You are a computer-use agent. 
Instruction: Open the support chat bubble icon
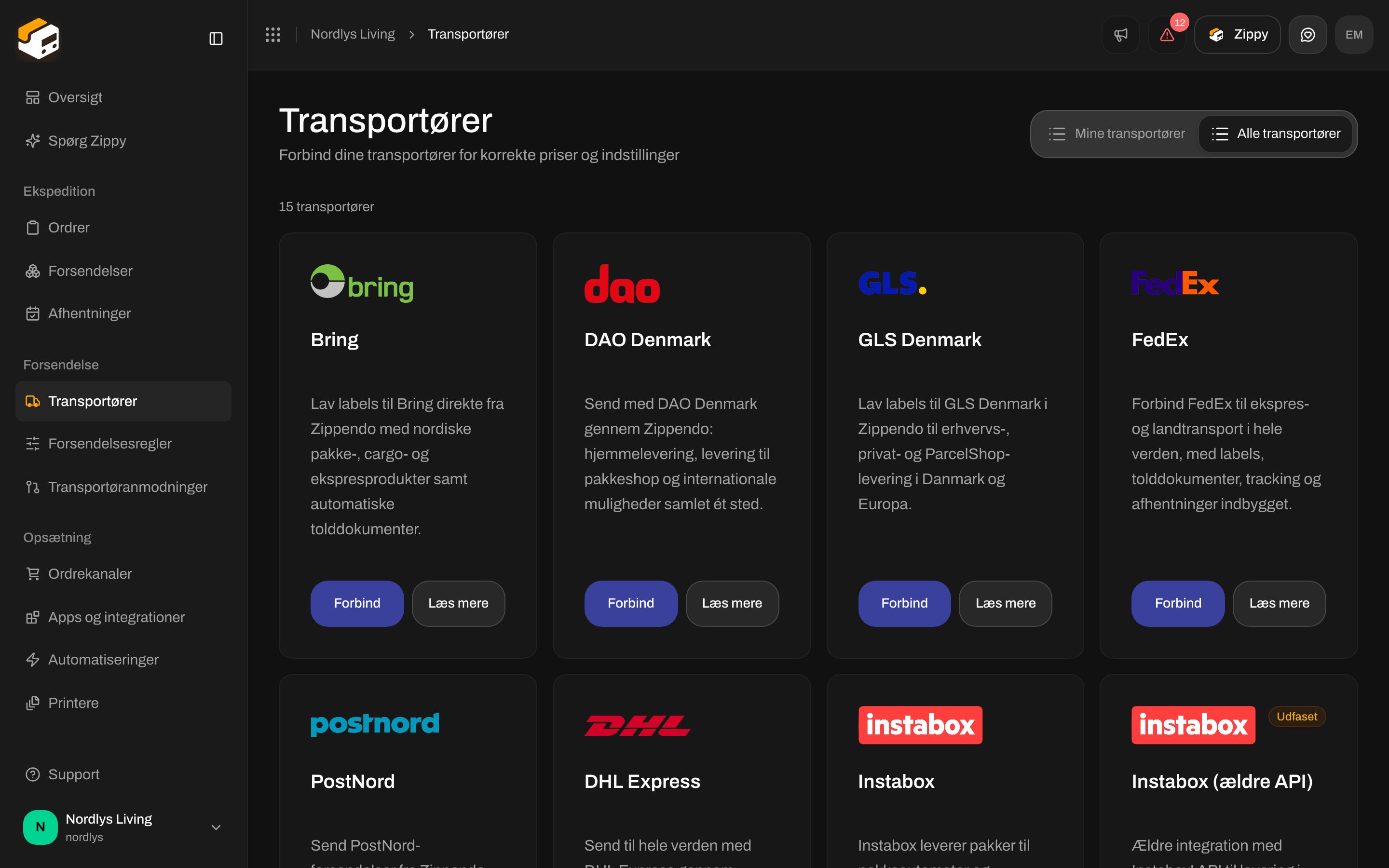[1307, 34]
